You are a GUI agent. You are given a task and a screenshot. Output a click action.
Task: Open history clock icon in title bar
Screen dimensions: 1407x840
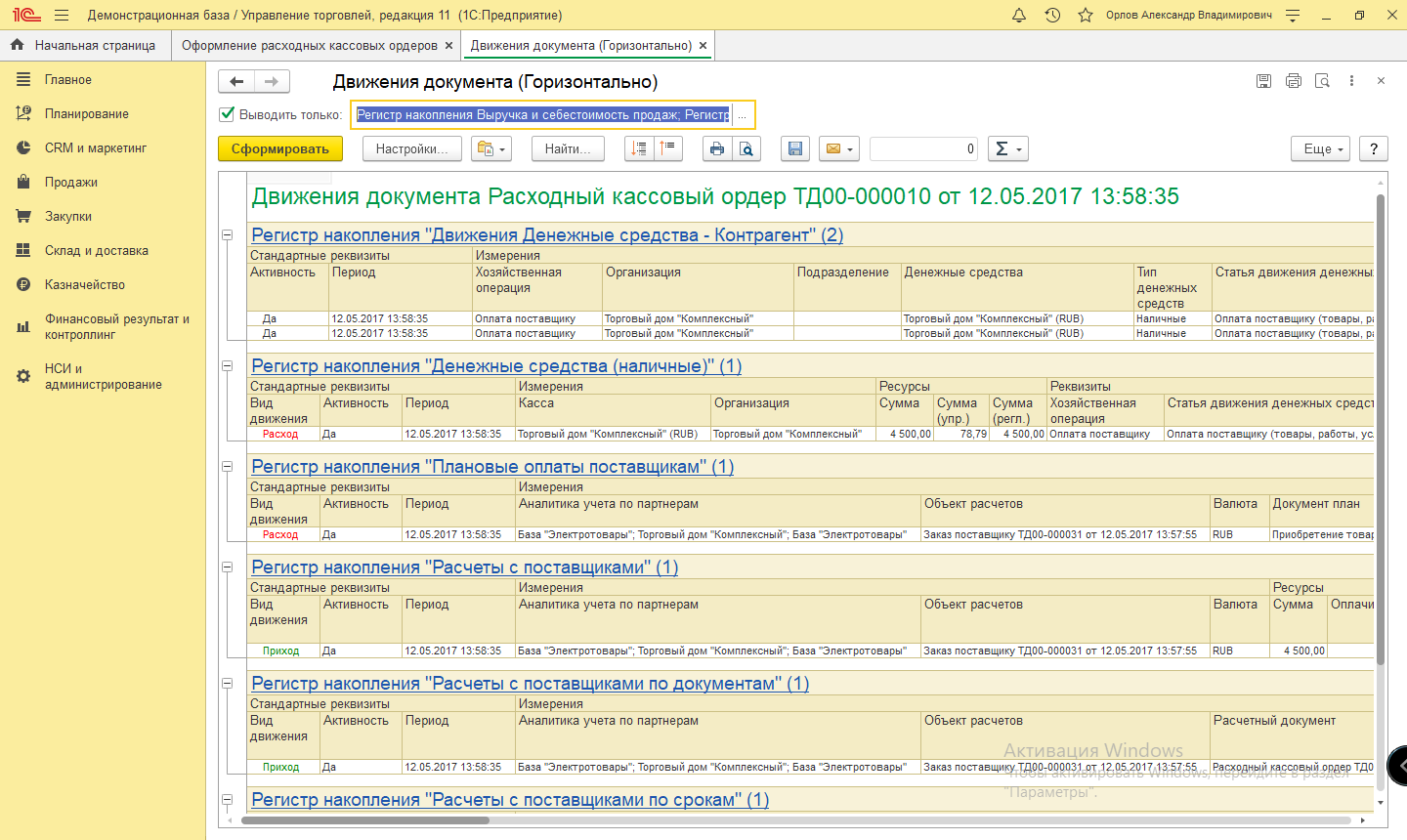[1052, 15]
